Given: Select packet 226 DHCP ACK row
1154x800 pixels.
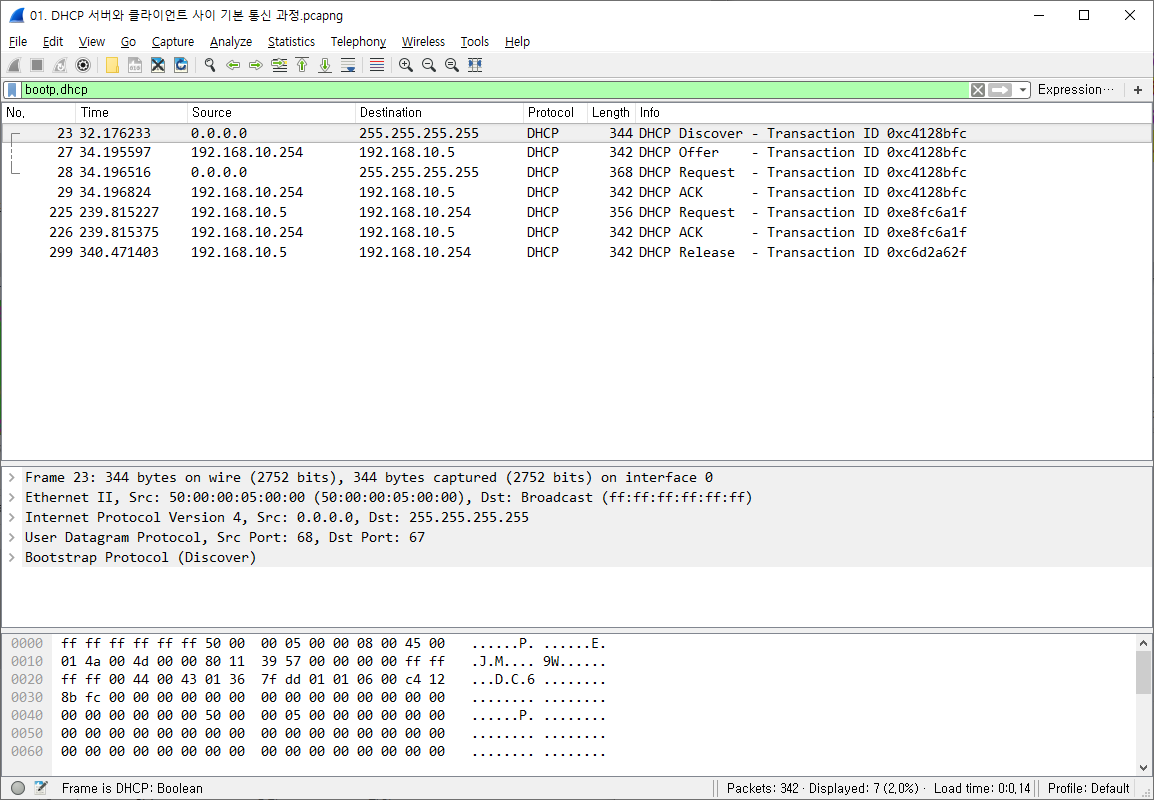Looking at the screenshot, I should click(x=577, y=232).
